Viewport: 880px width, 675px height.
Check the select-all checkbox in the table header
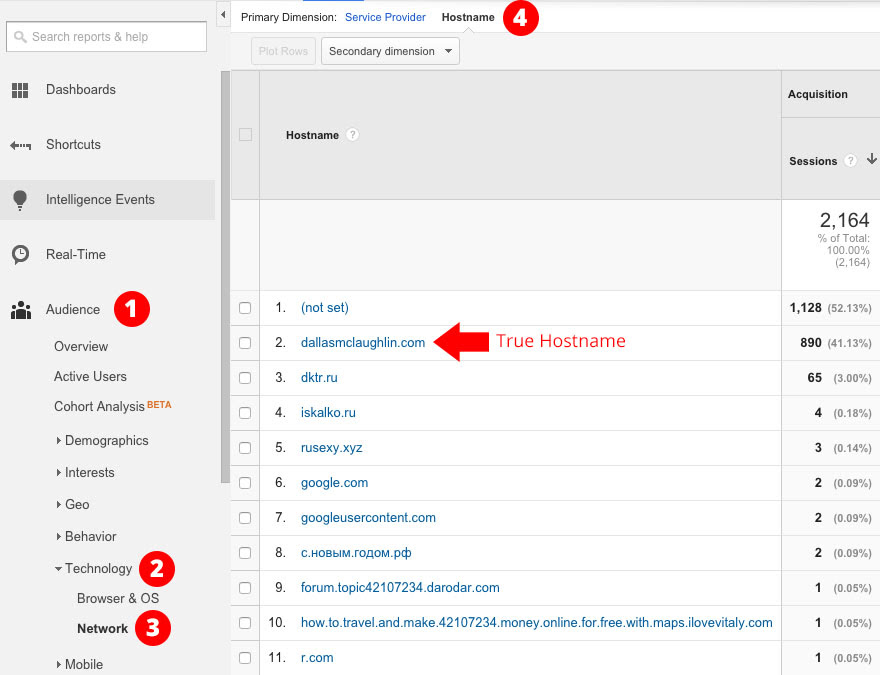click(245, 134)
